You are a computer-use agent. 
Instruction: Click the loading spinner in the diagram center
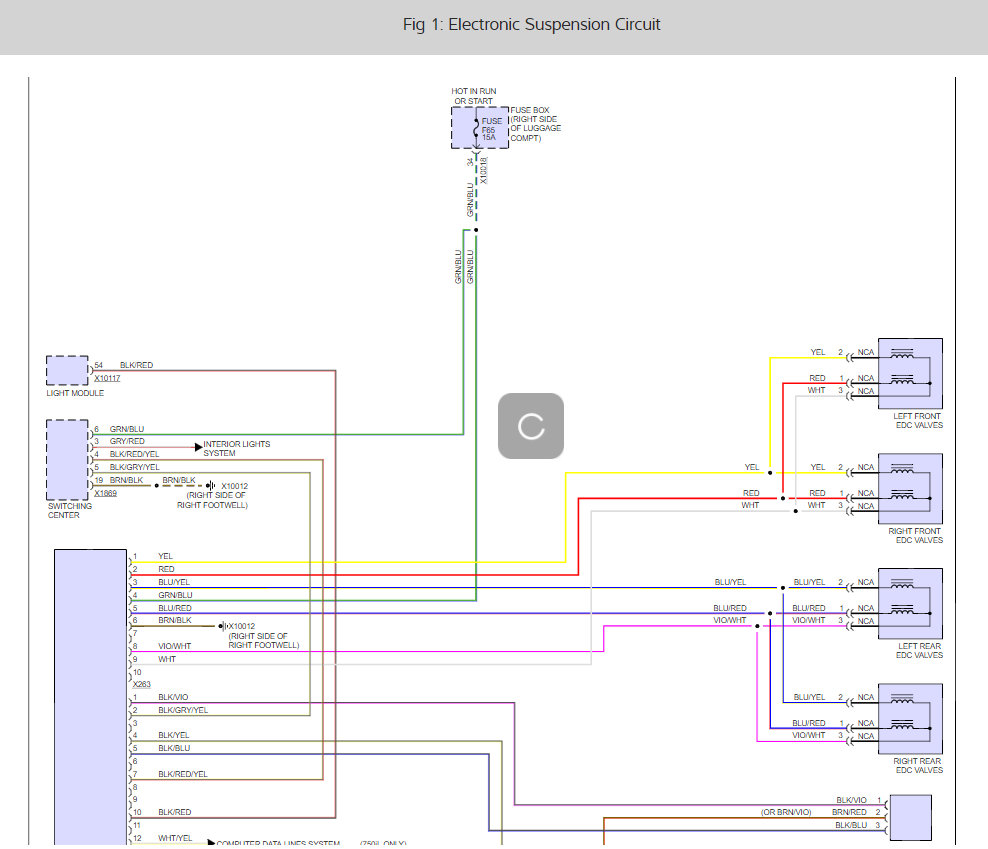coord(531,426)
